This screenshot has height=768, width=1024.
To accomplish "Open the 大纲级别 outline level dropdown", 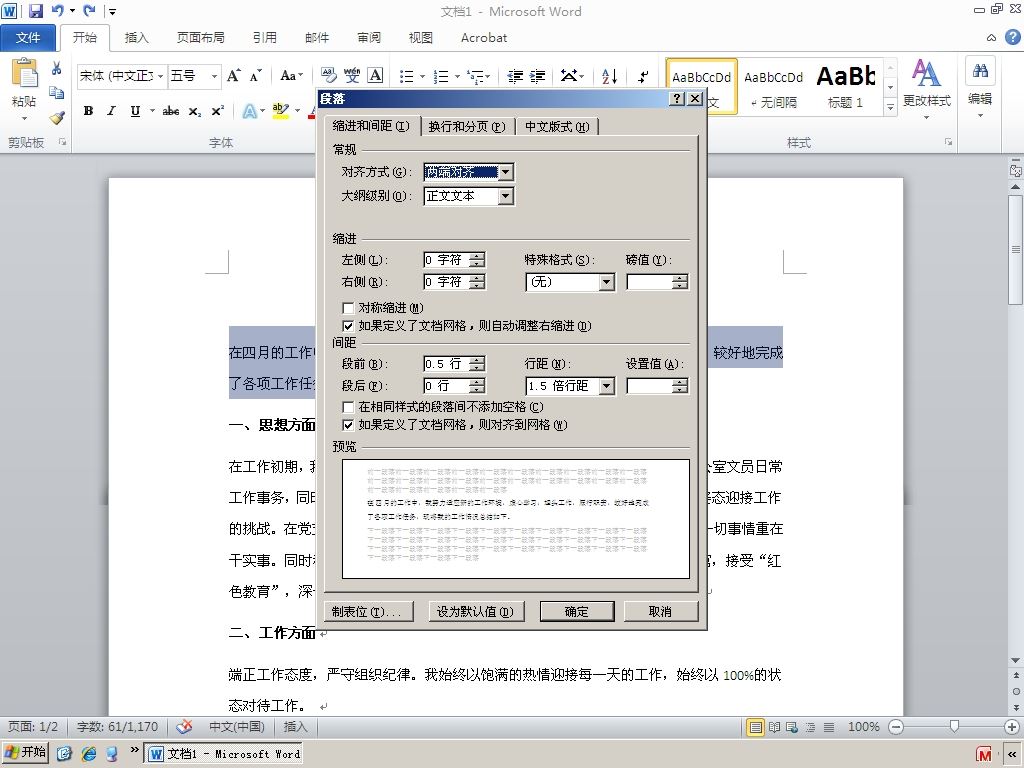I will (x=506, y=196).
